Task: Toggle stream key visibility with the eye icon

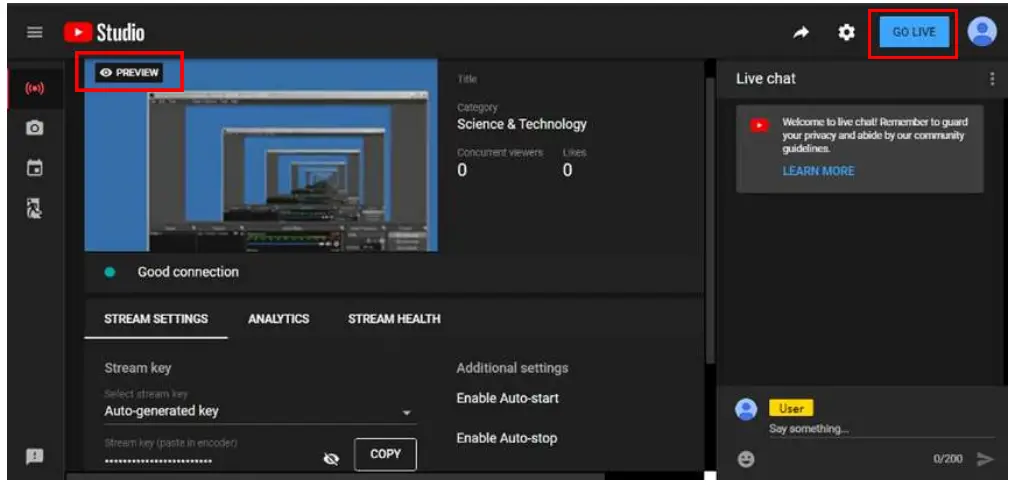Action: click(x=331, y=459)
